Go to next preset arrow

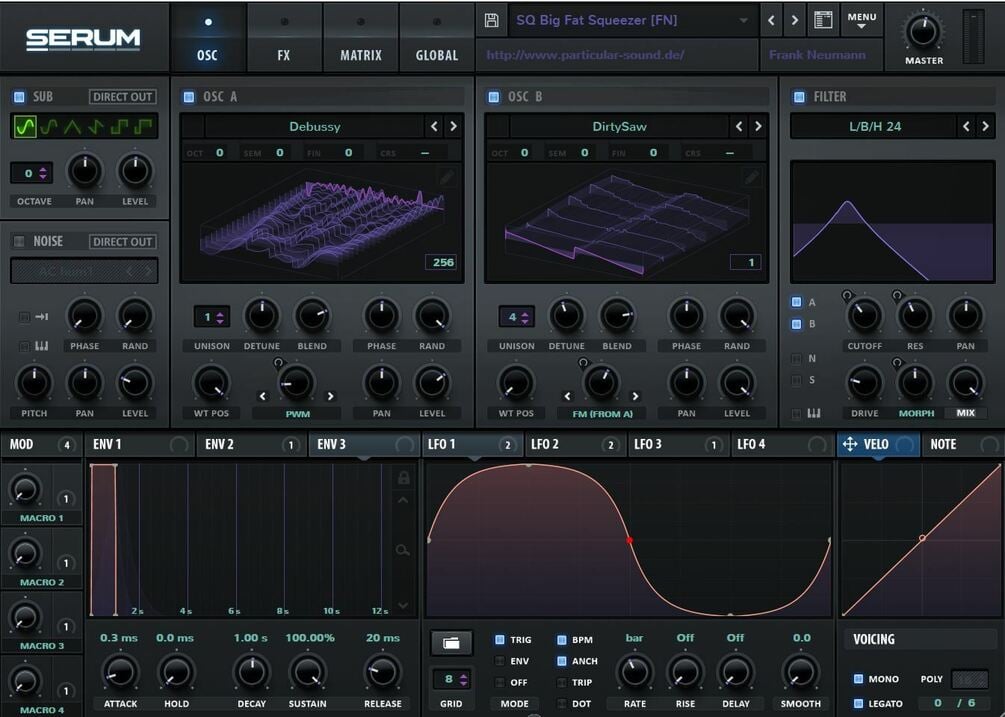coord(795,21)
